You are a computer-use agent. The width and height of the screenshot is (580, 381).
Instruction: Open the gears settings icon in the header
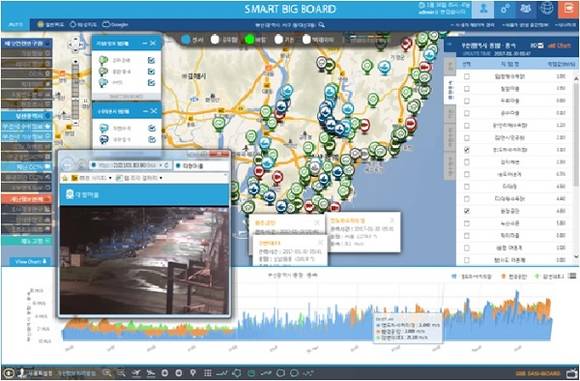505,10
